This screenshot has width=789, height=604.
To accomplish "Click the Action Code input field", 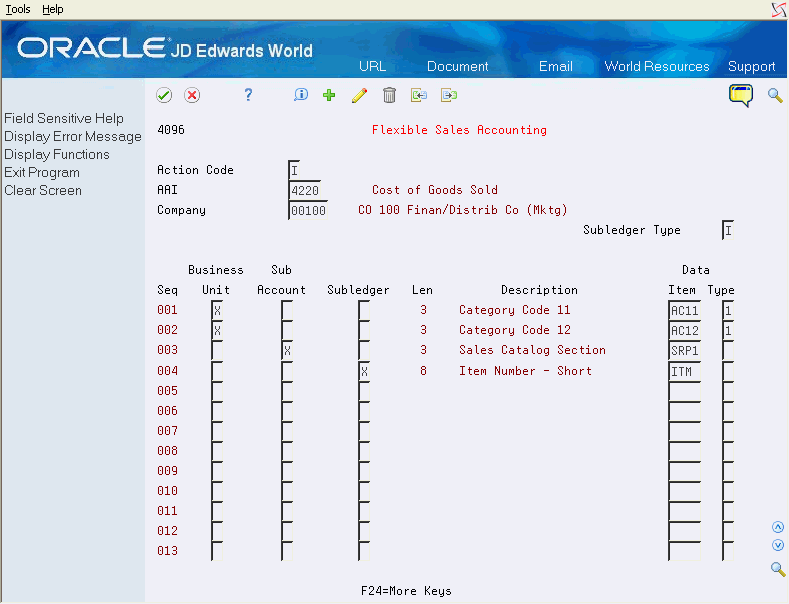I will (295, 170).
